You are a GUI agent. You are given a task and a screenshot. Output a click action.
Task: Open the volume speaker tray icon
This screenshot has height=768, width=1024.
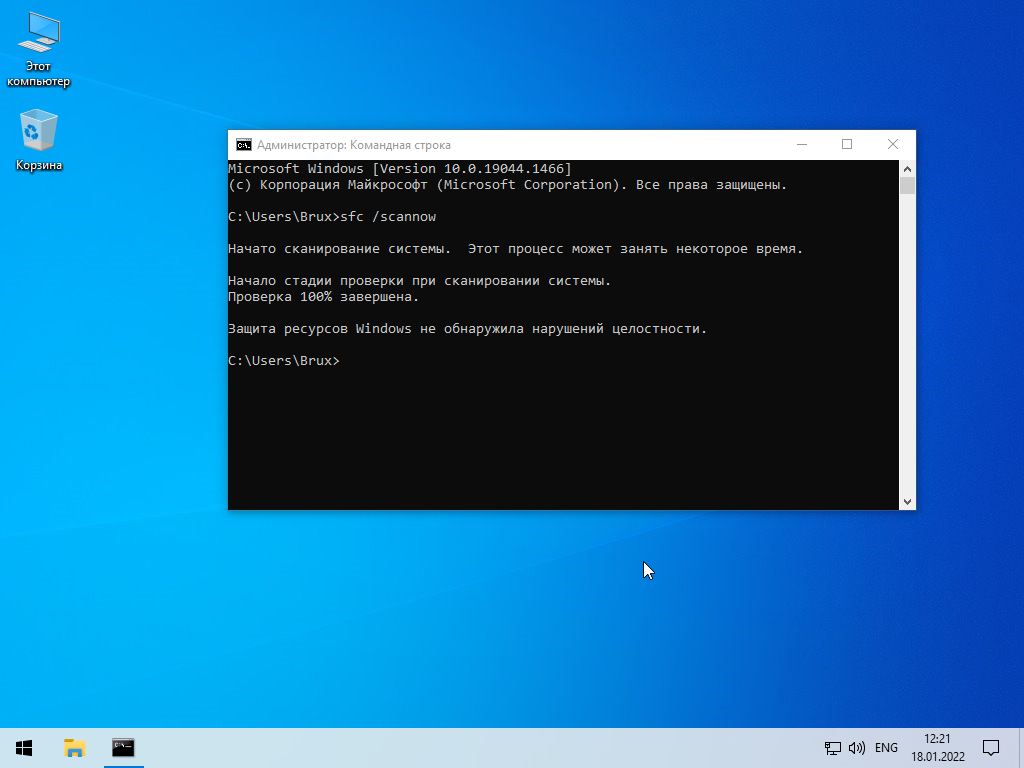[857, 748]
